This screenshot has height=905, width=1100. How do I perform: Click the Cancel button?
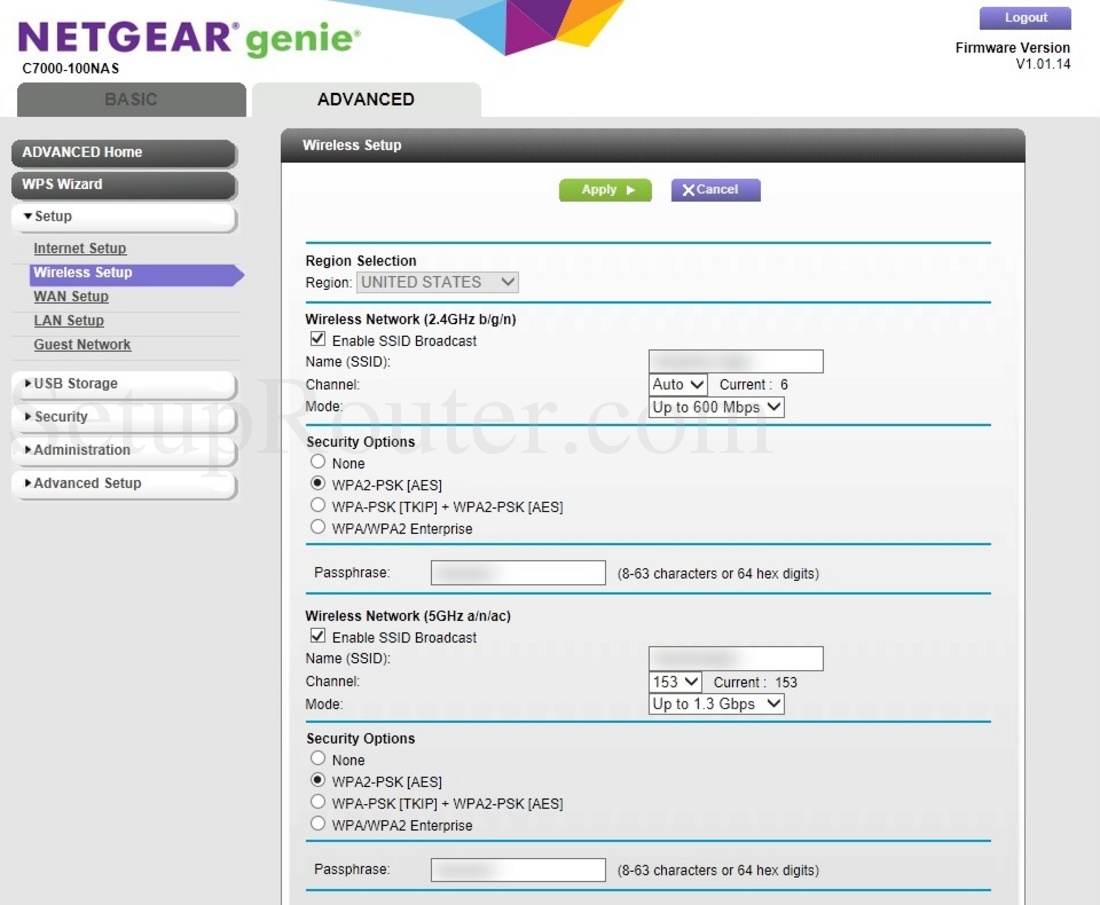[x=715, y=190]
